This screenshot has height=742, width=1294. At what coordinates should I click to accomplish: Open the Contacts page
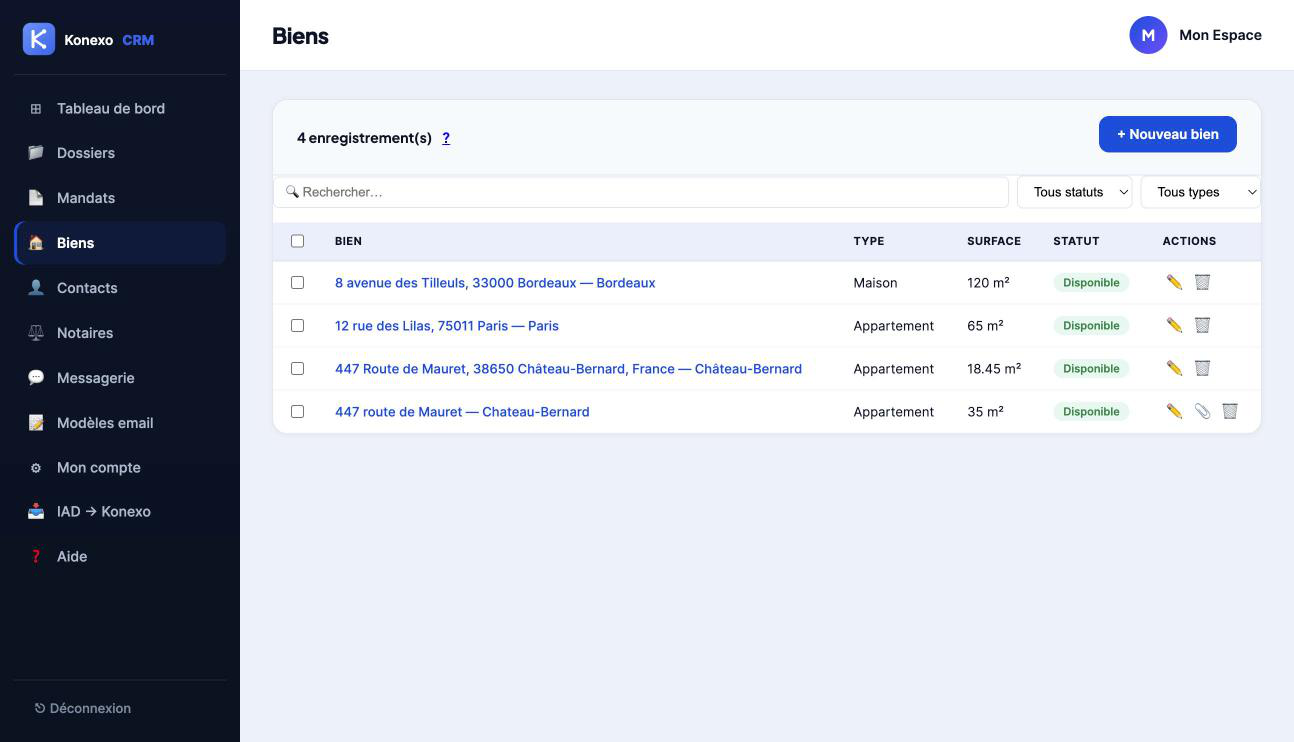point(120,288)
